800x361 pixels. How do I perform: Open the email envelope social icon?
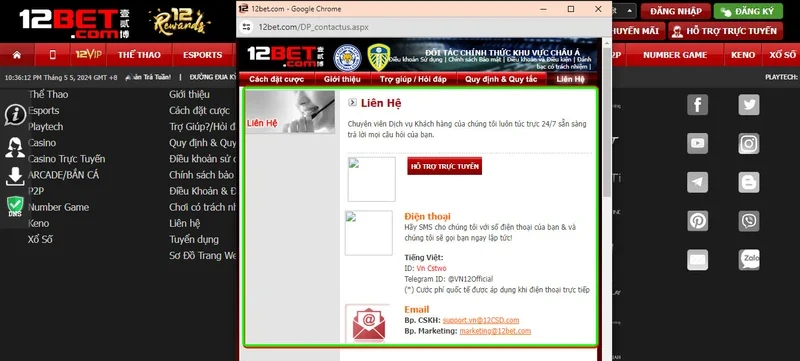pos(697,260)
